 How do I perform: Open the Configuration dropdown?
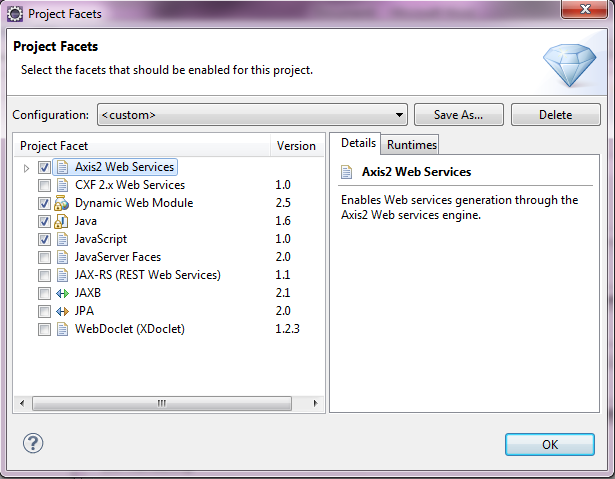tap(252, 115)
